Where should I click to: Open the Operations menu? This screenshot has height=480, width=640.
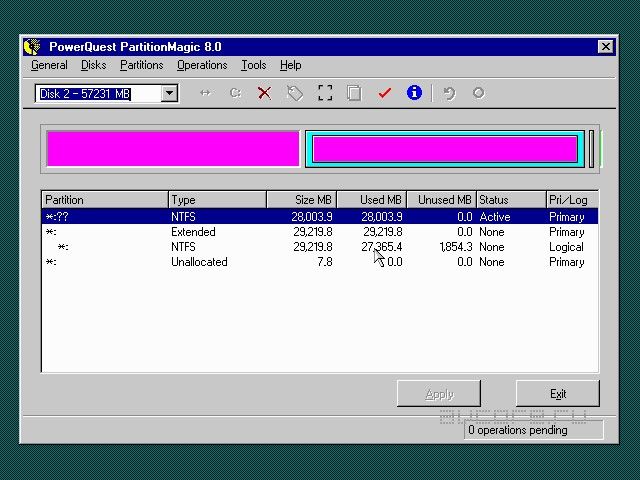click(202, 65)
